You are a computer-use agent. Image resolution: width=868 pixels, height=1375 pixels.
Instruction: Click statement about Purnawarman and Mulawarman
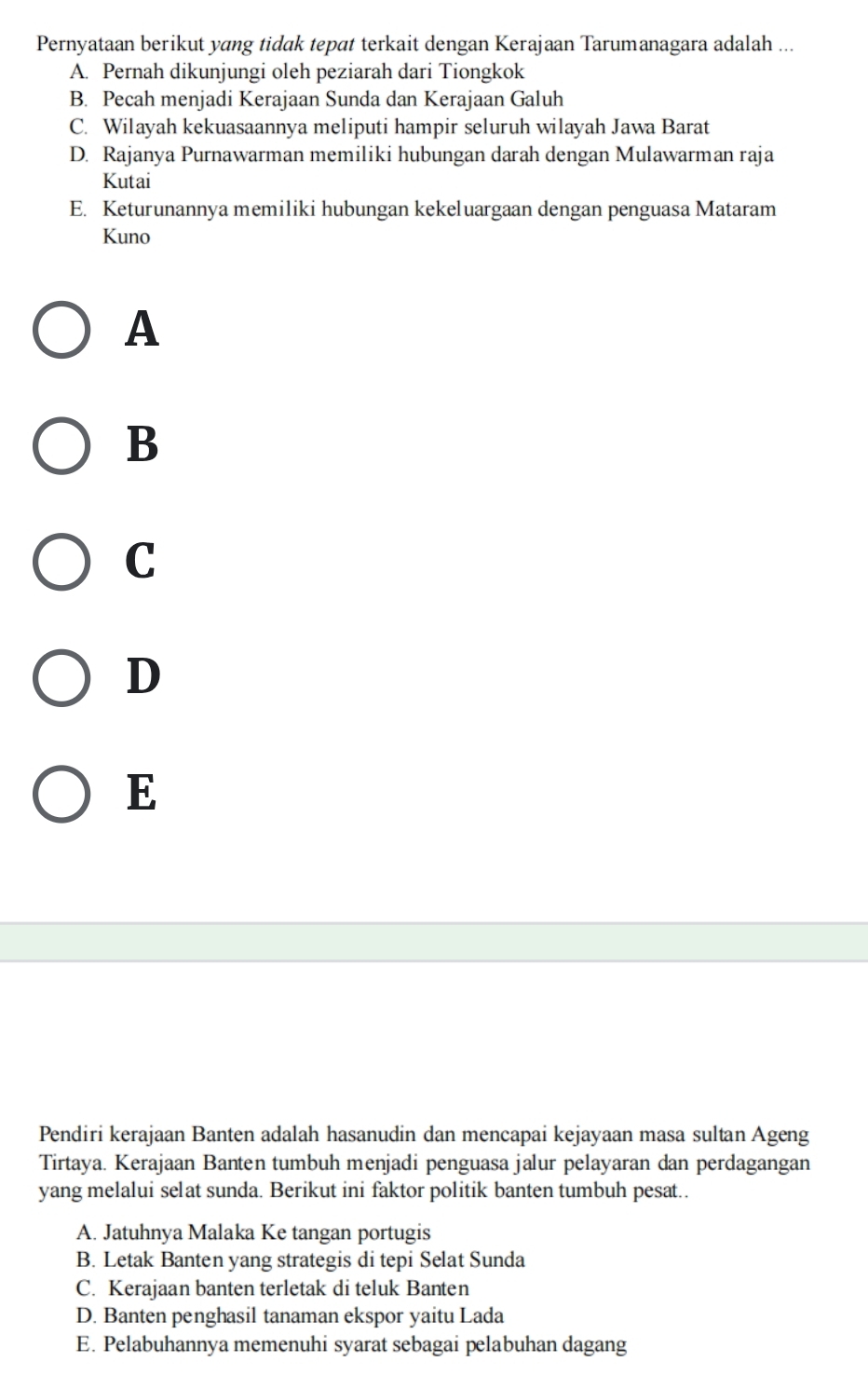(421, 168)
